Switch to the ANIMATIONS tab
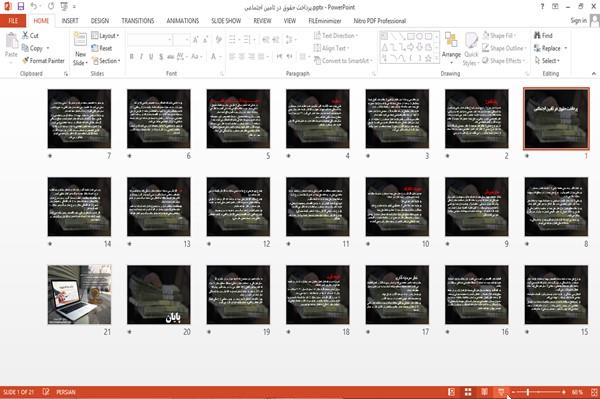 183,21
